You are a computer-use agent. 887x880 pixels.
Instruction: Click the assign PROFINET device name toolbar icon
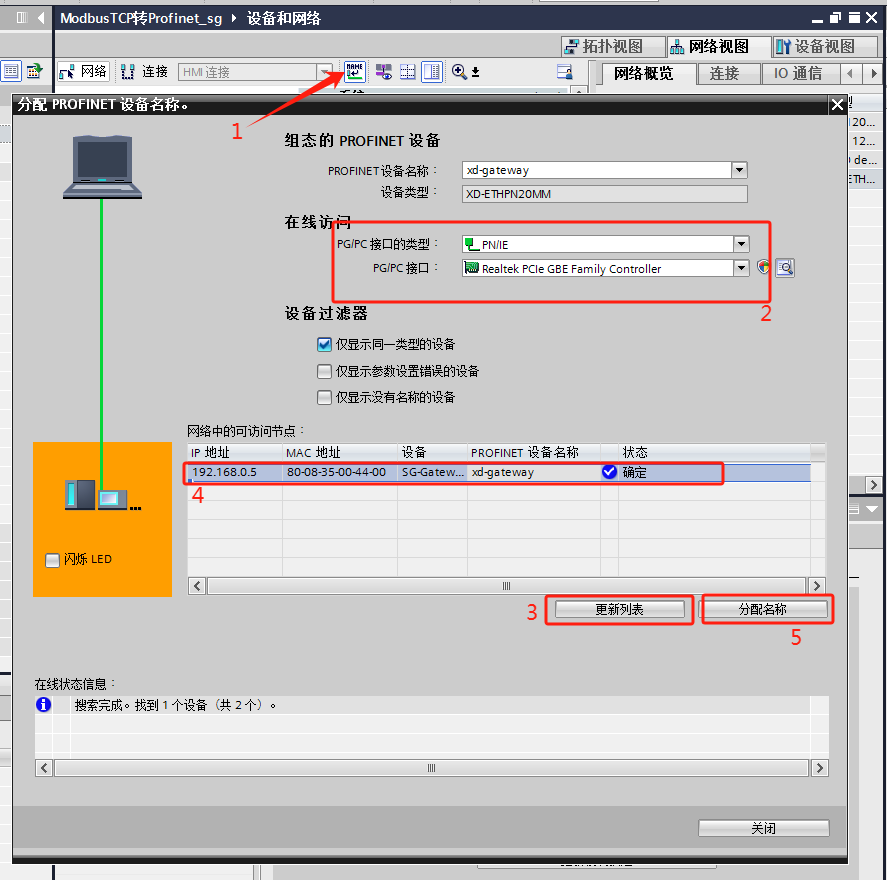[355, 71]
